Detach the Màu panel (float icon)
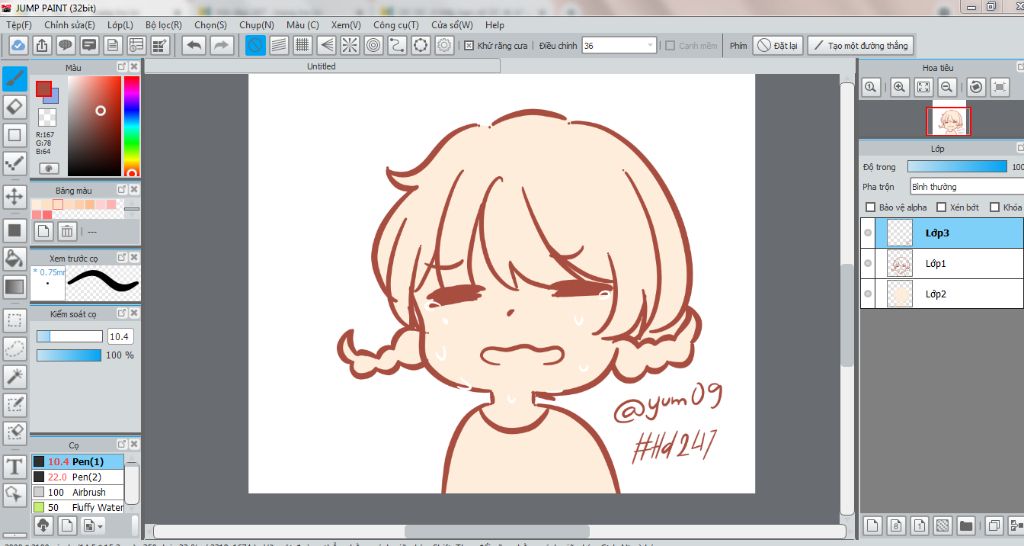 (121, 67)
